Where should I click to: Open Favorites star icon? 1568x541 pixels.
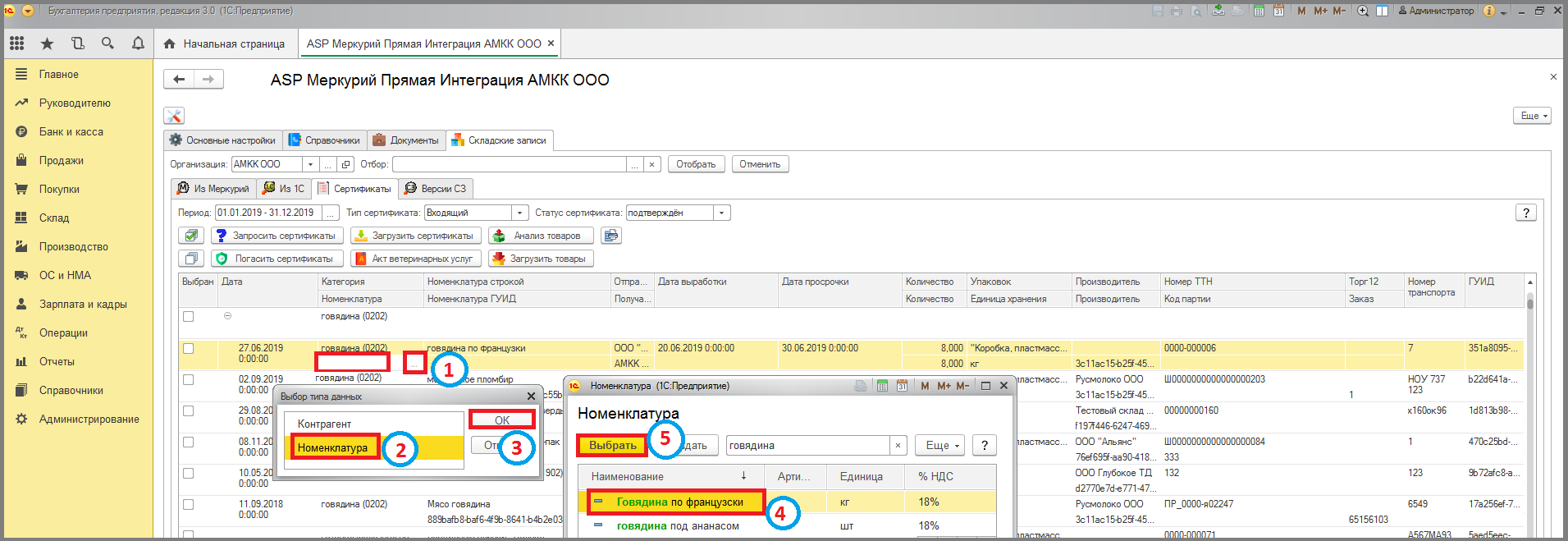(x=48, y=44)
